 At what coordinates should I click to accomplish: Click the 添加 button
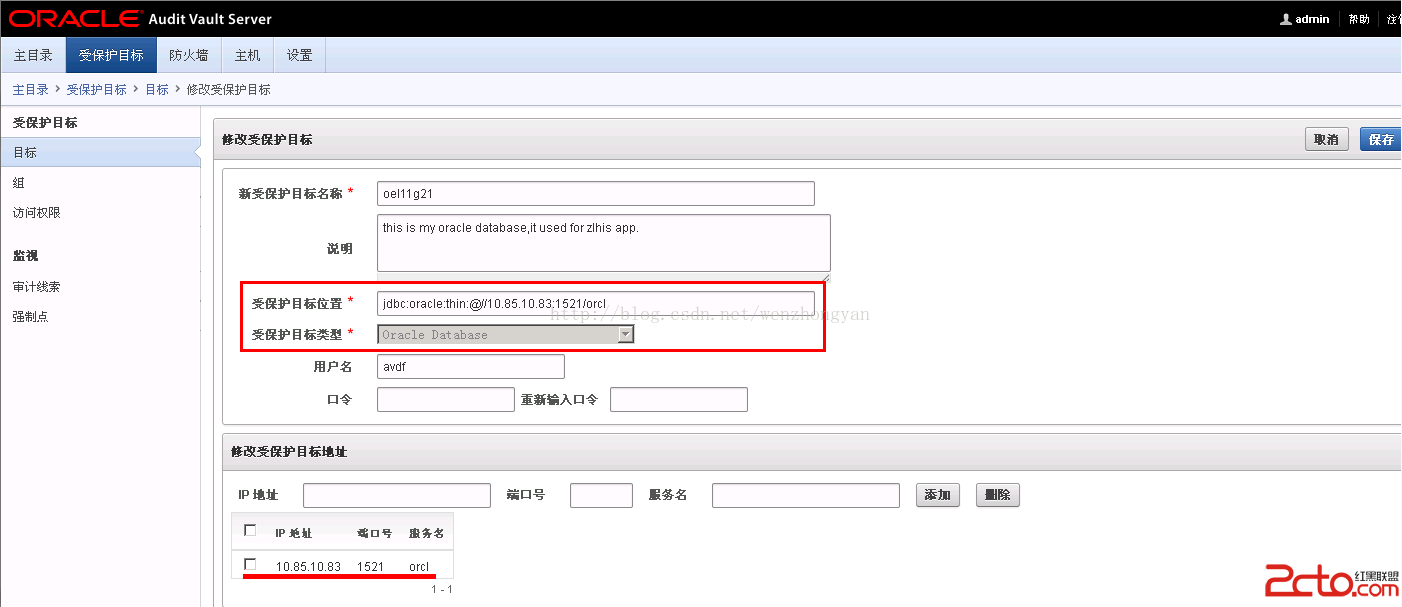[938, 495]
